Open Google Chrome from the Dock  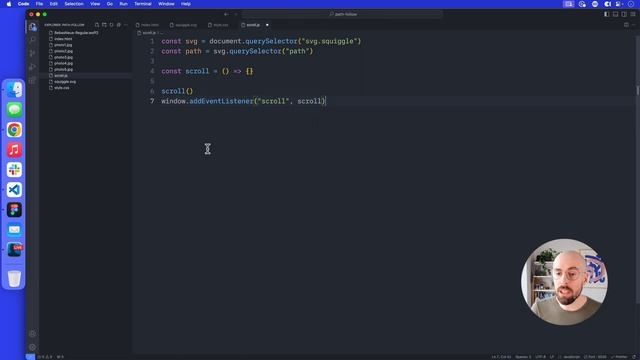[14, 130]
